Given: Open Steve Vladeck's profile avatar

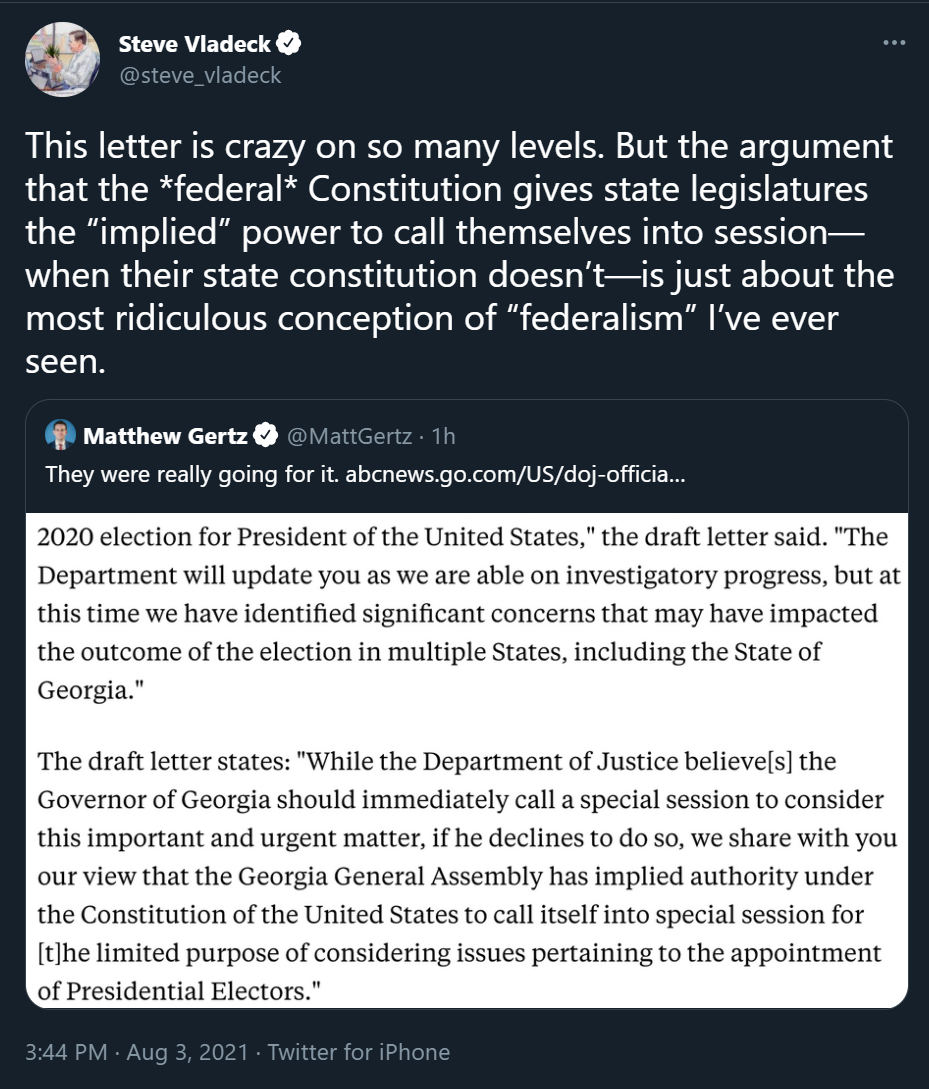Looking at the screenshot, I should (62, 59).
